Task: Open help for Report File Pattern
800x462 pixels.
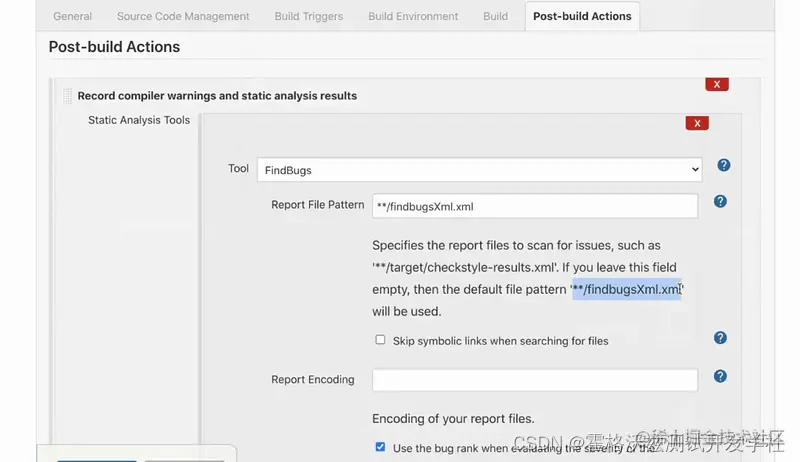Action: (x=720, y=201)
